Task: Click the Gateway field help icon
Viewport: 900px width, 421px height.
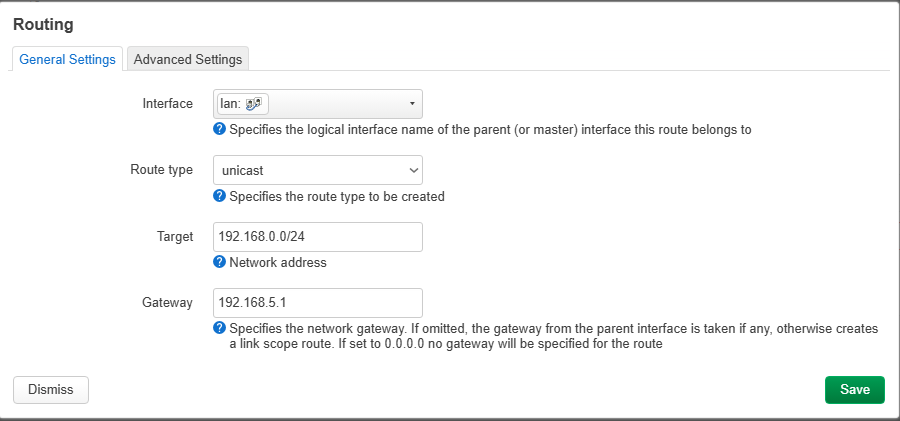Action: [x=220, y=328]
